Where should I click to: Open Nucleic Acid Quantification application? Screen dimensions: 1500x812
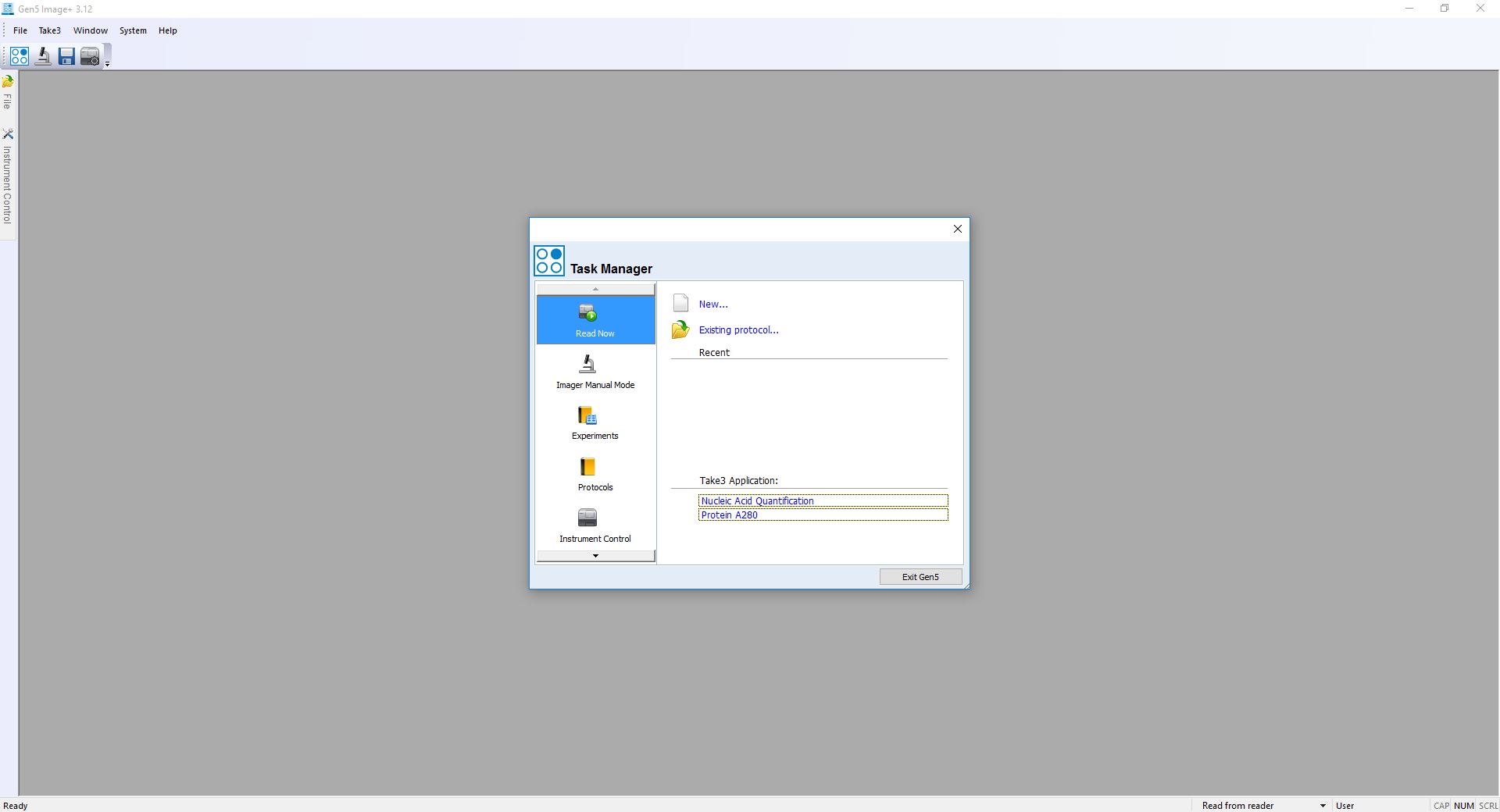(823, 501)
